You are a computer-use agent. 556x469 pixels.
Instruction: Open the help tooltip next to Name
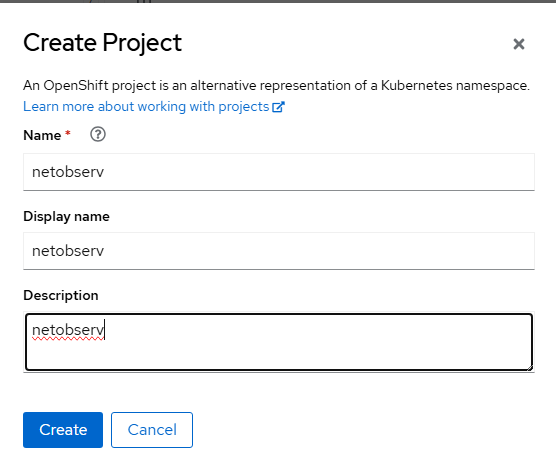click(98, 134)
